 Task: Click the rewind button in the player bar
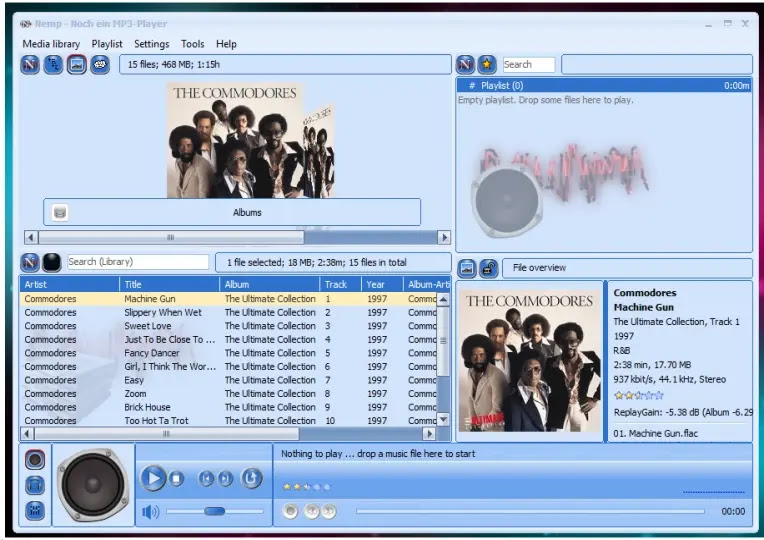(311, 511)
